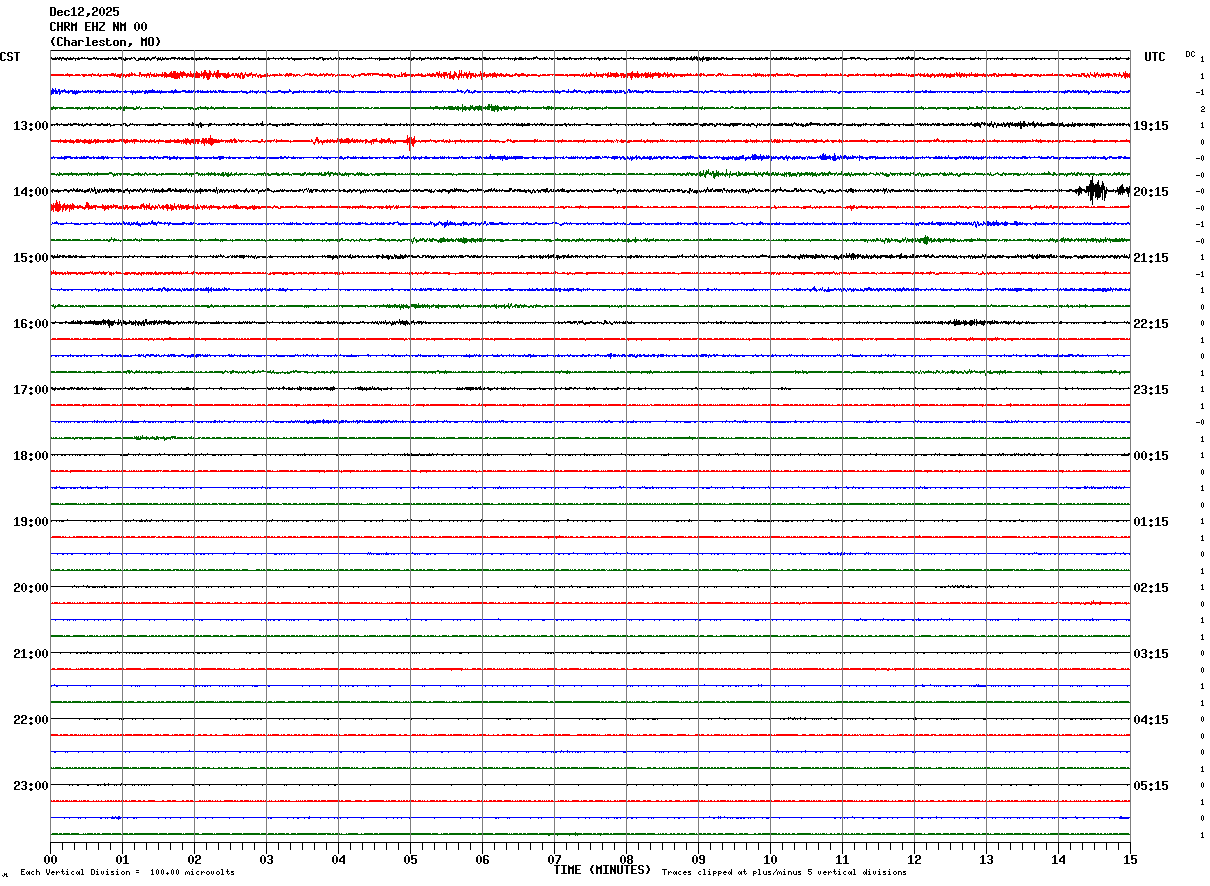Image resolution: width=1210 pixels, height=886 pixels.
Task: Click the UTC time zone label
Action: (x=1155, y=57)
